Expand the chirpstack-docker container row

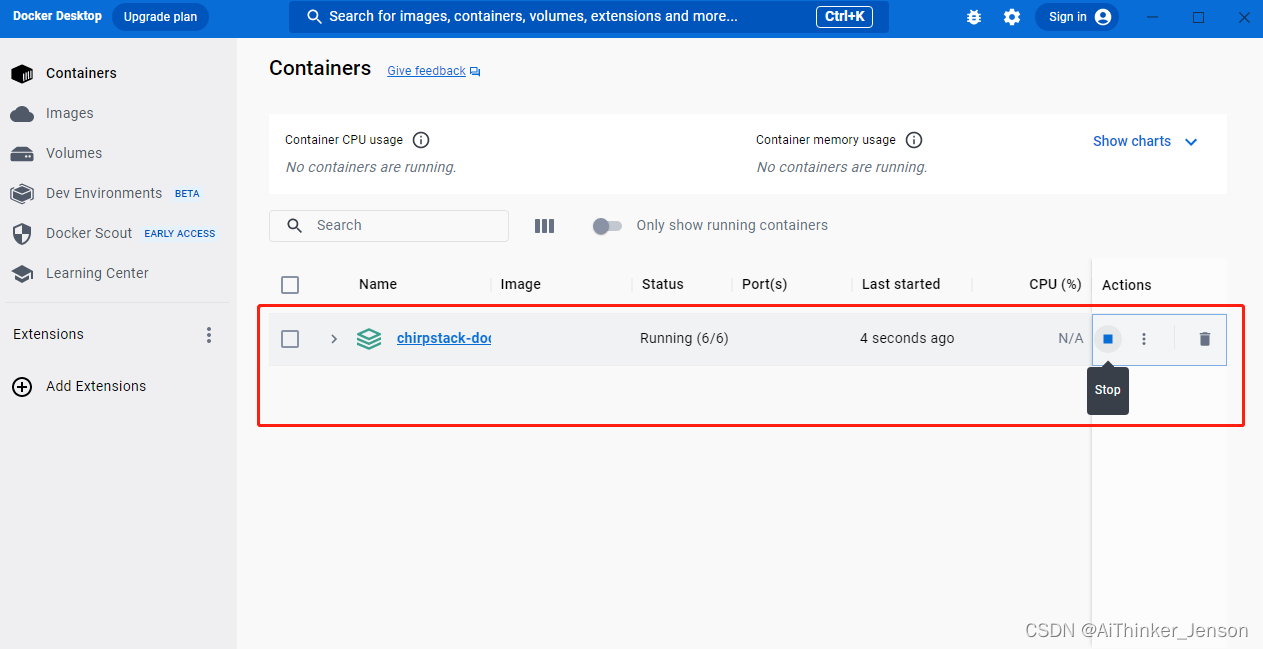(x=333, y=338)
